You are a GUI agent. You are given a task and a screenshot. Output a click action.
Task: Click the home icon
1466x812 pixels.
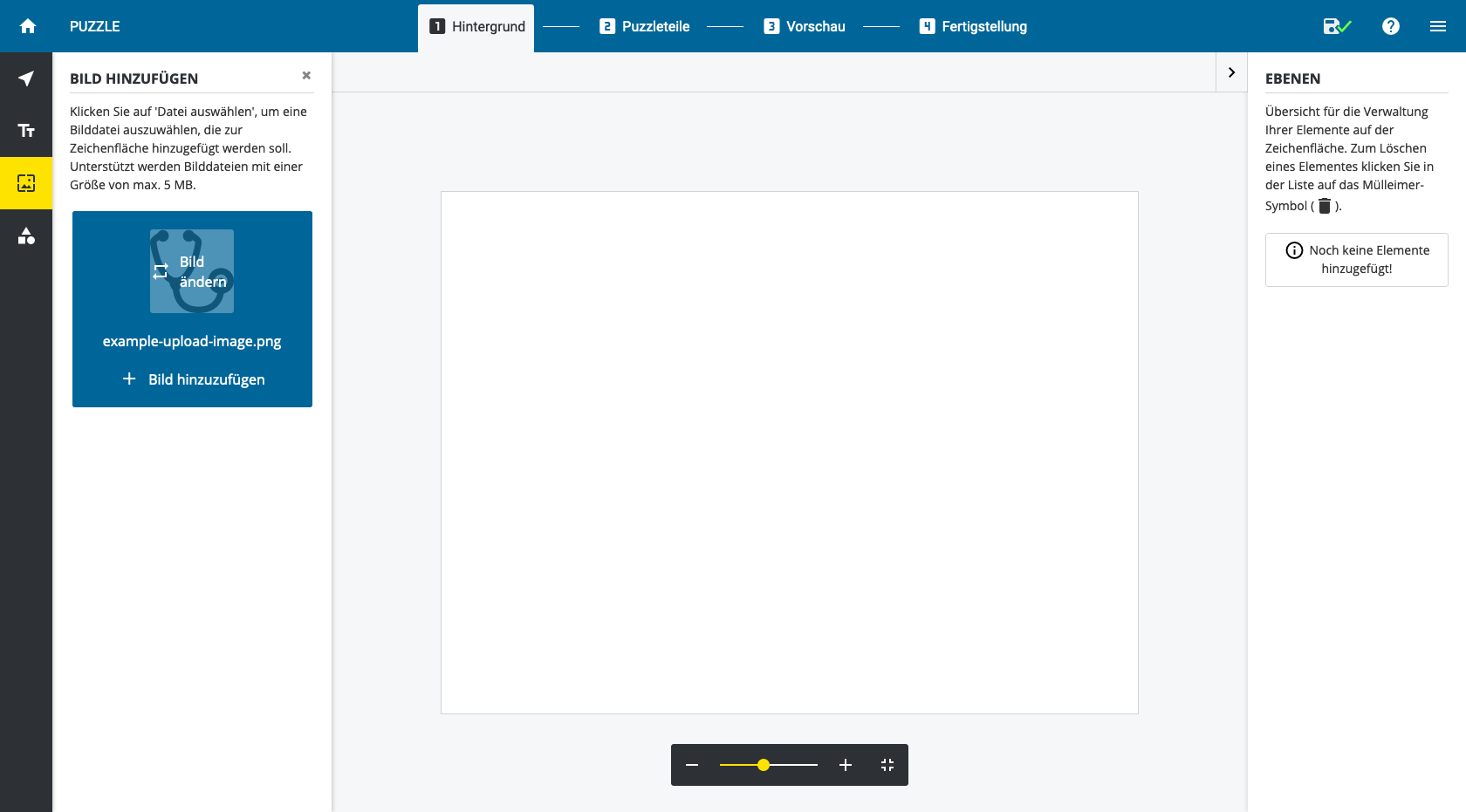point(28,26)
